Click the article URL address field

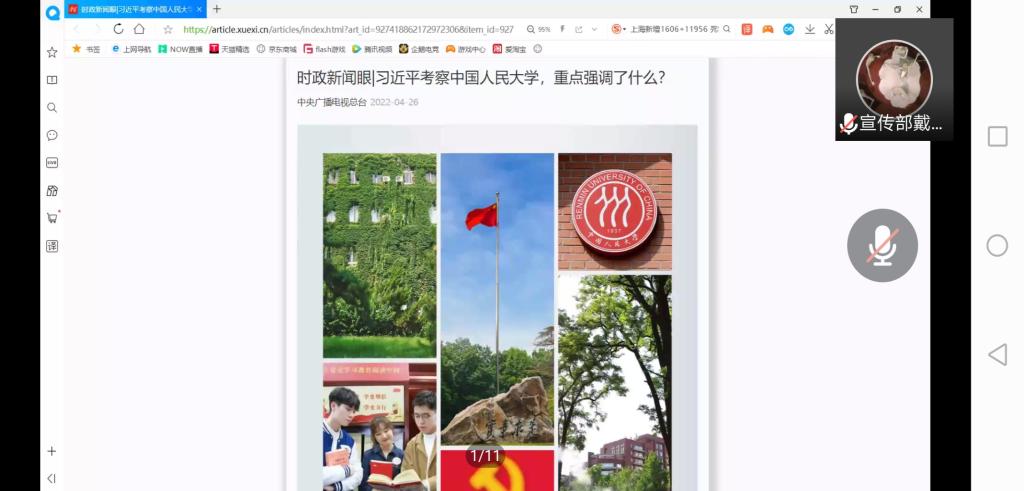350,30
